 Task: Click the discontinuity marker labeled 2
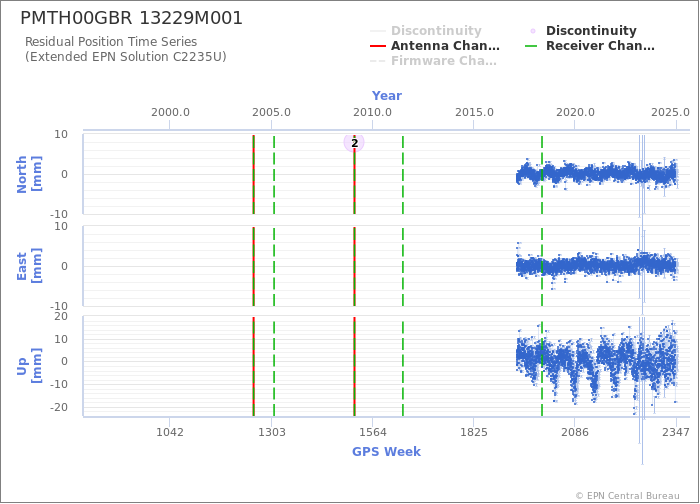(354, 143)
